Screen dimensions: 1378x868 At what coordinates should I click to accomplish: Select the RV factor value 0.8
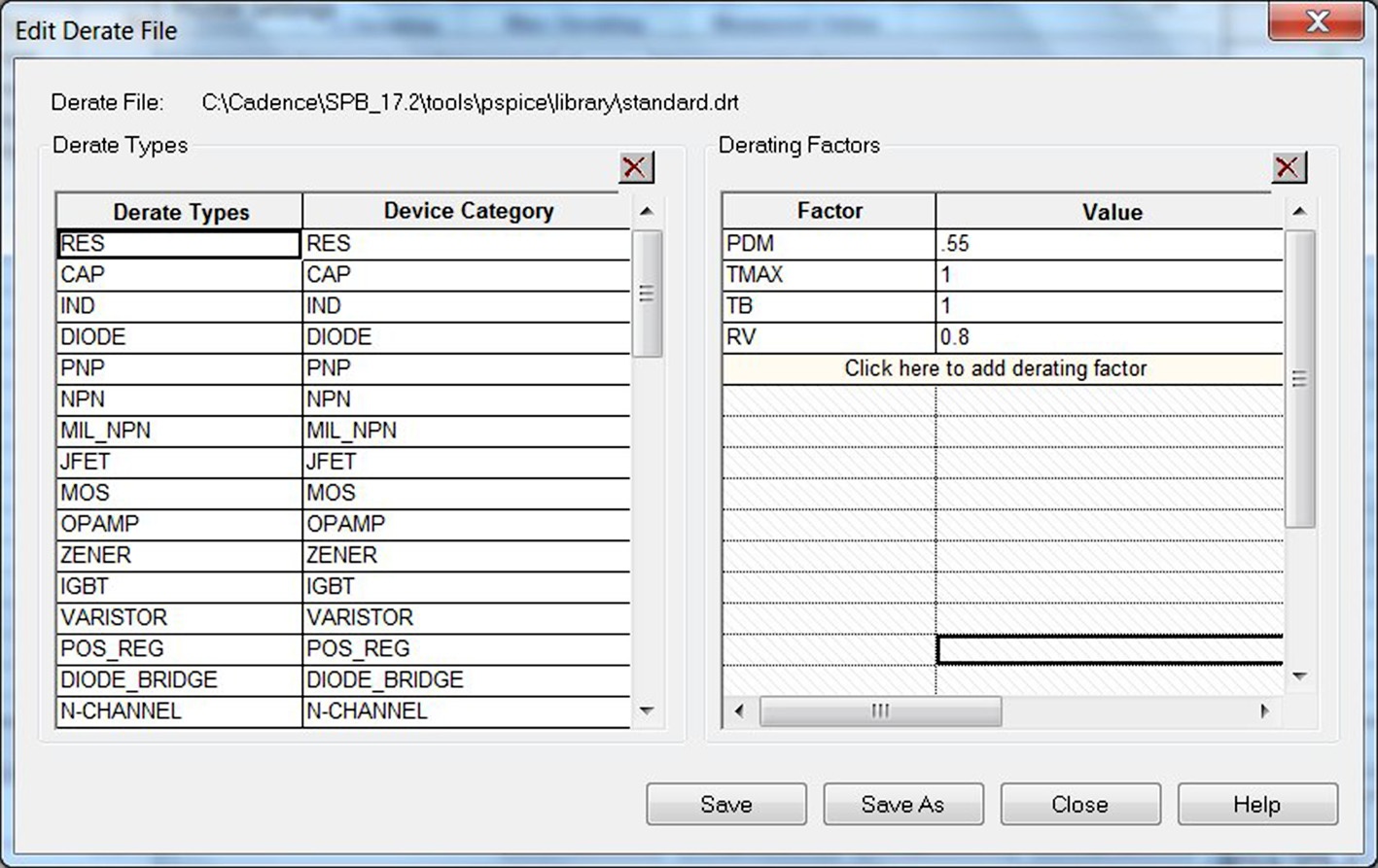[x=1109, y=337]
